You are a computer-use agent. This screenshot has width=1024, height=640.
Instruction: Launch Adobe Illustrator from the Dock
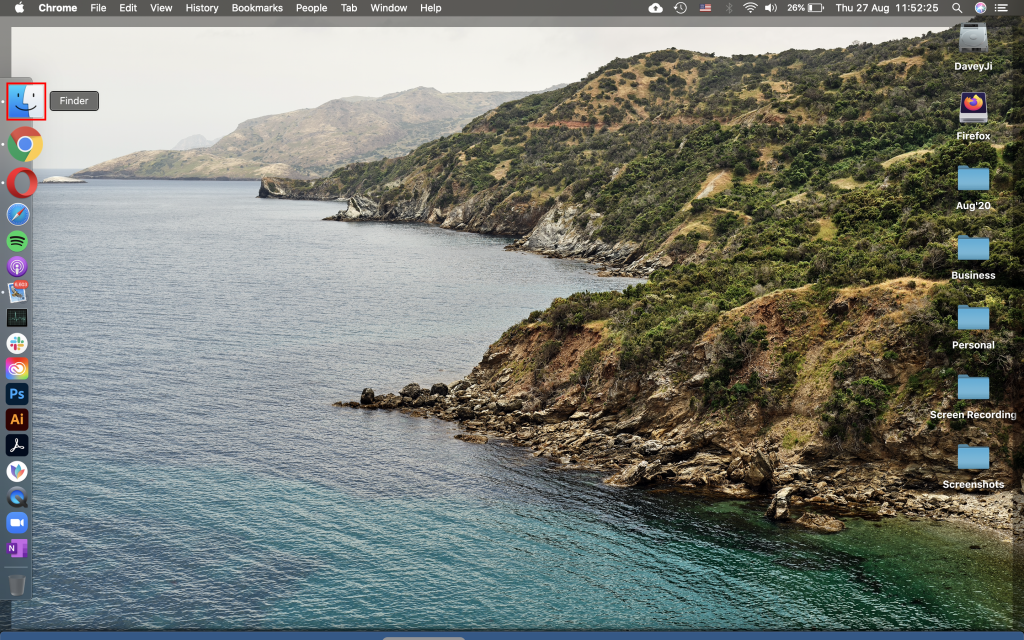coord(17,420)
